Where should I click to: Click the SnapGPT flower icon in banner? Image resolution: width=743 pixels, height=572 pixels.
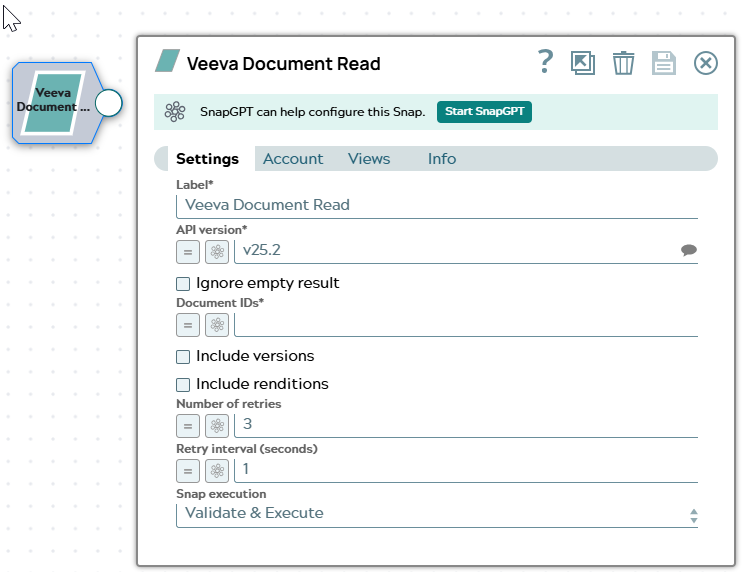tap(175, 112)
